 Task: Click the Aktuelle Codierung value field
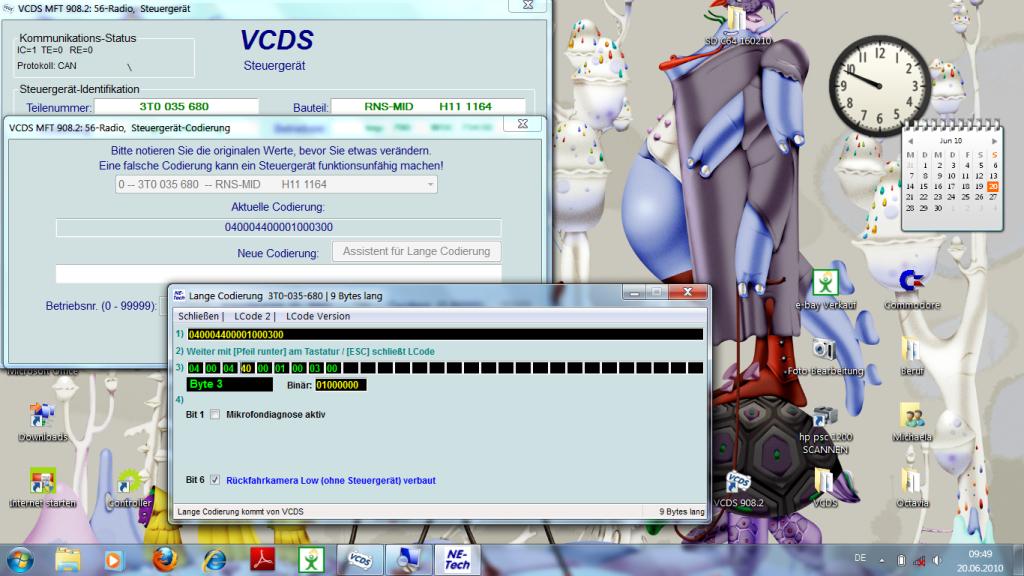coord(278,227)
